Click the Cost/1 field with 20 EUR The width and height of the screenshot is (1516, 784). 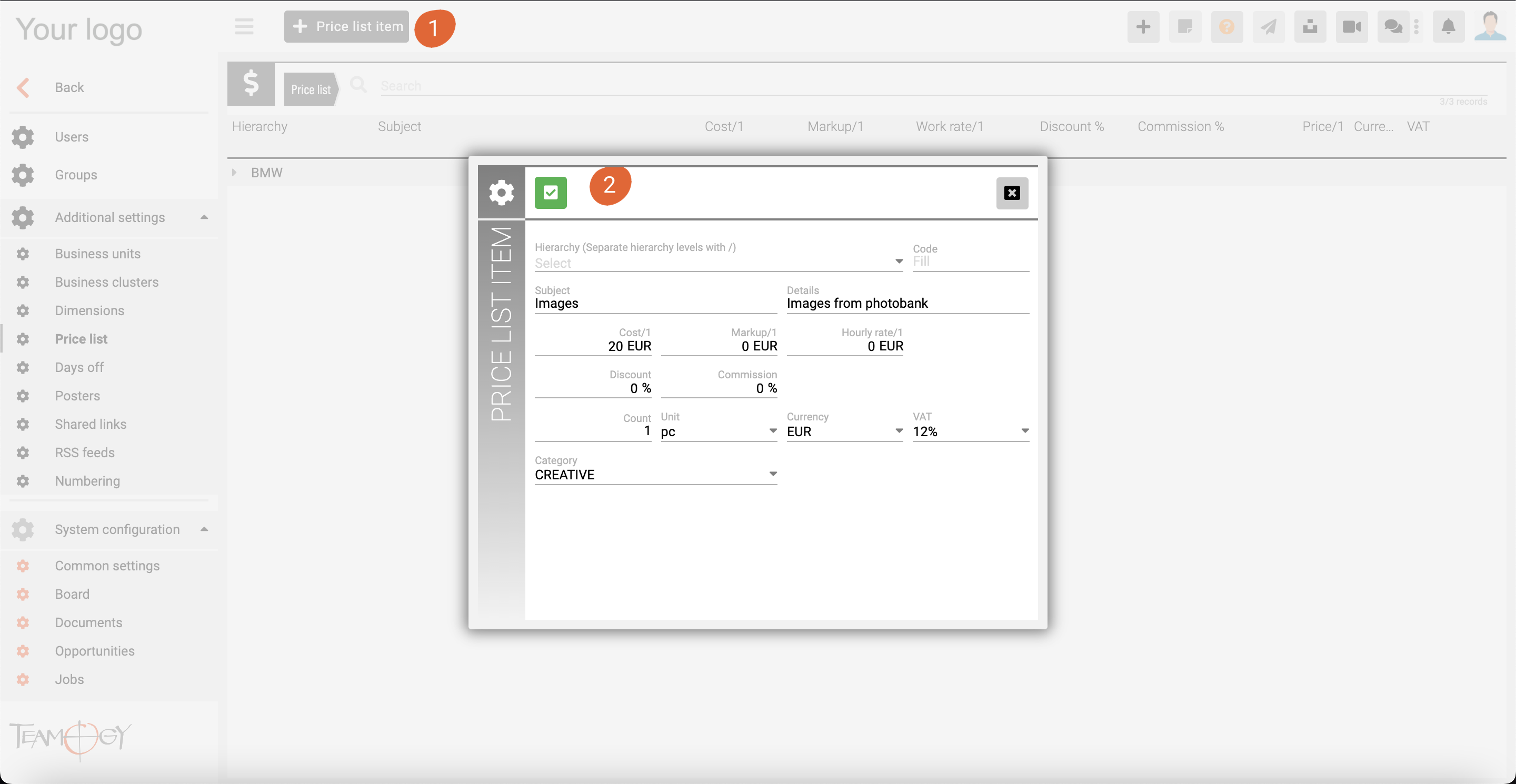(x=593, y=346)
